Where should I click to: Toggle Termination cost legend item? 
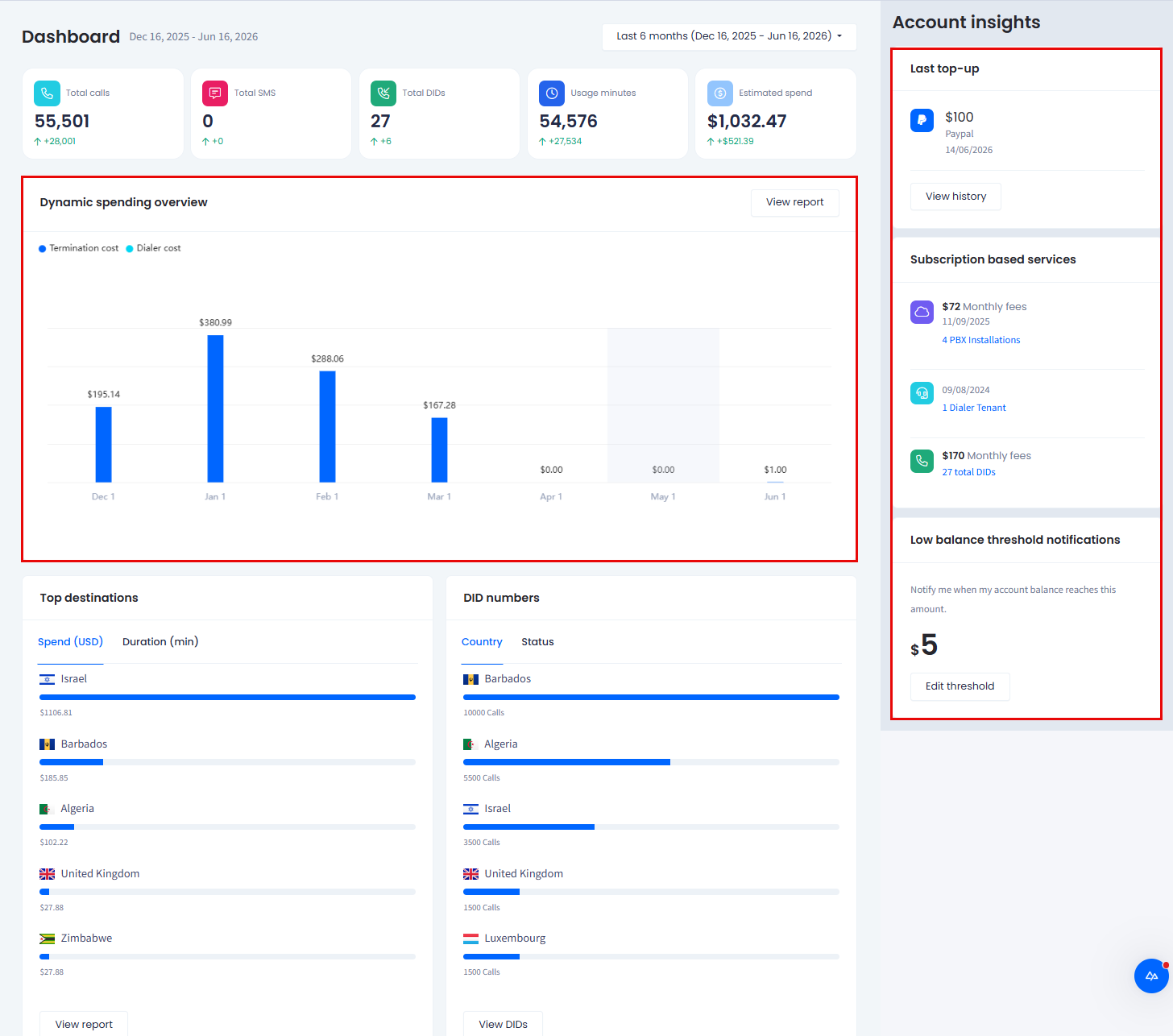click(x=78, y=248)
